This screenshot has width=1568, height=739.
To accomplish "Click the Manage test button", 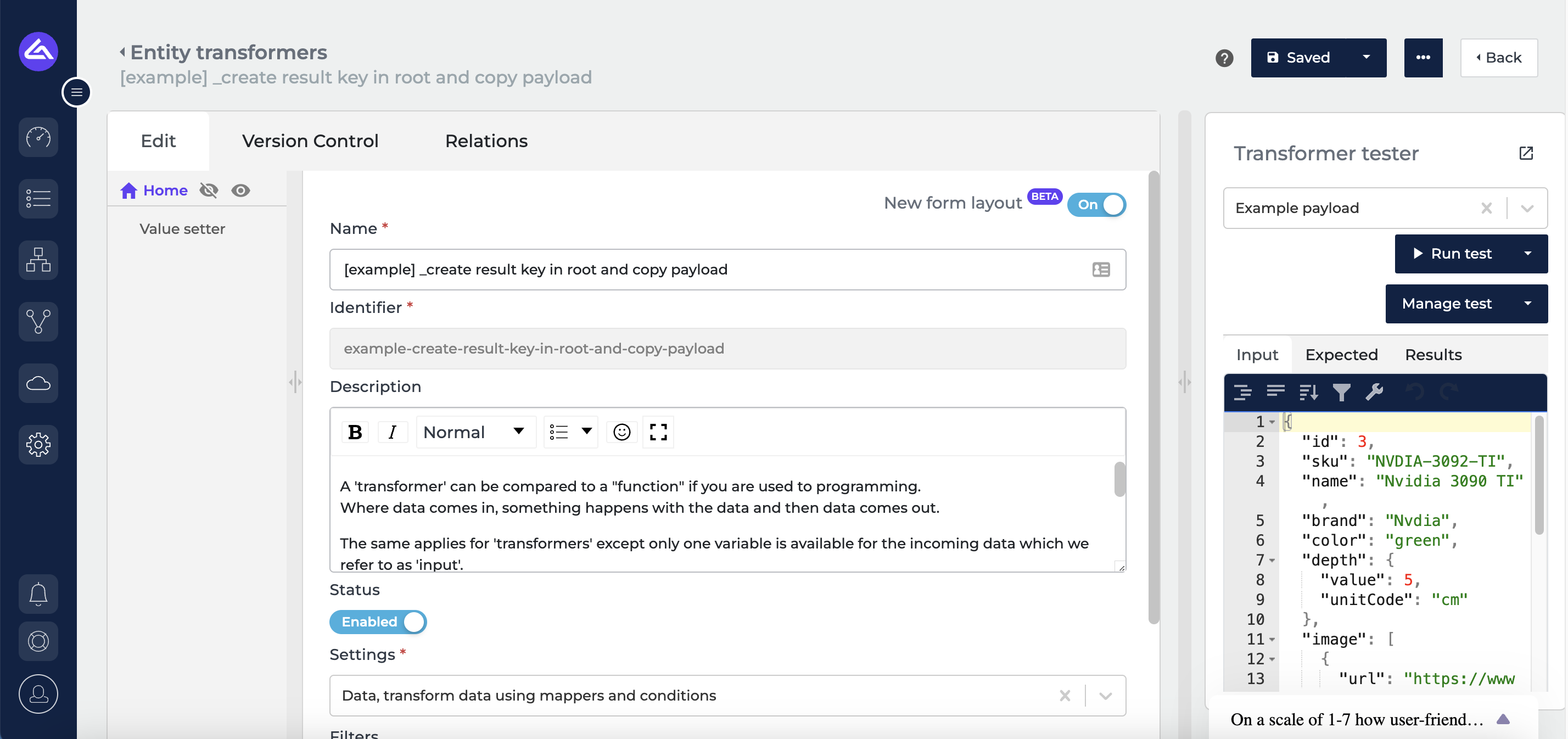I will coord(1447,304).
